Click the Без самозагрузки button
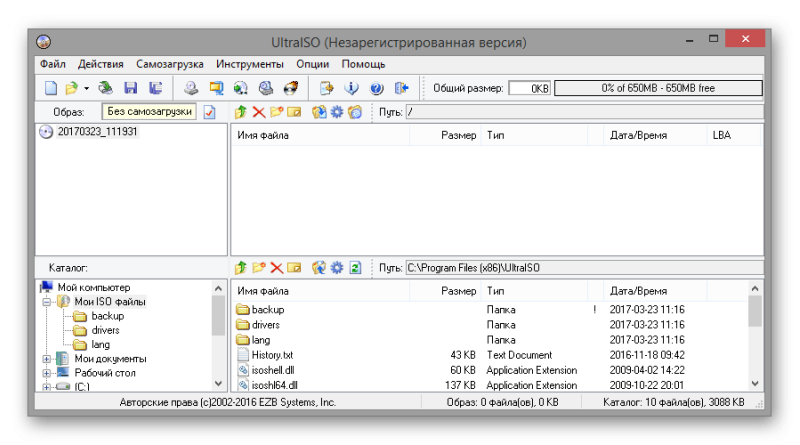The height and width of the screenshot is (445, 800). click(149, 111)
